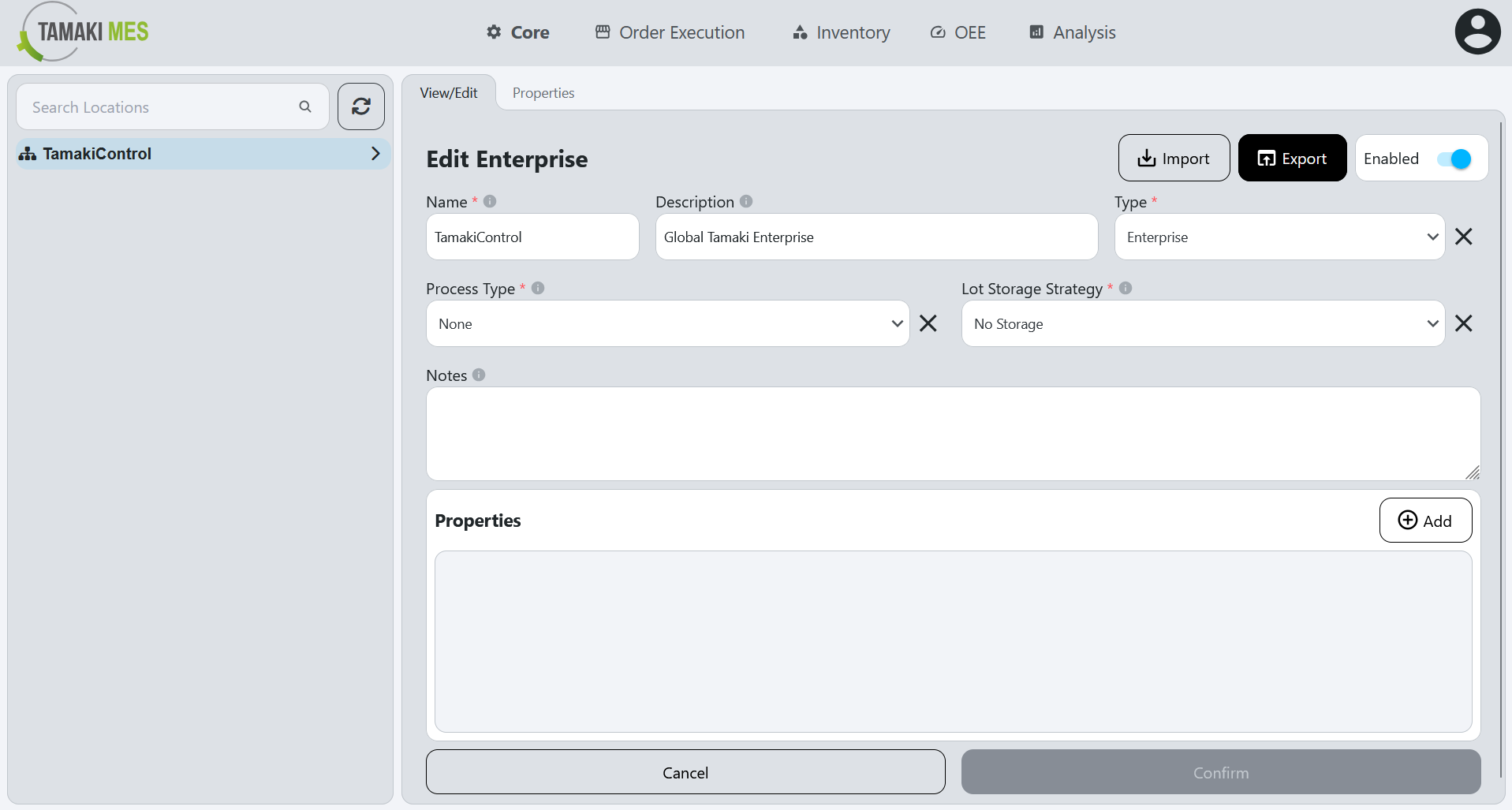
Task: Click the search magnifier in Search Locations
Action: click(305, 106)
